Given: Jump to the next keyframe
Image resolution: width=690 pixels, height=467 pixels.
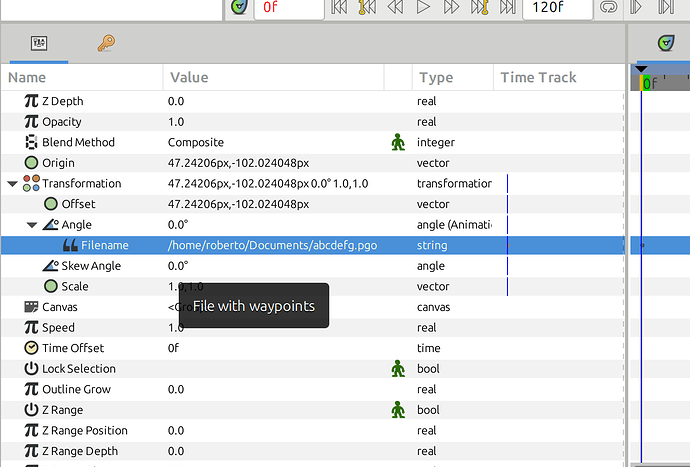Looking at the screenshot, I should pos(480,7).
